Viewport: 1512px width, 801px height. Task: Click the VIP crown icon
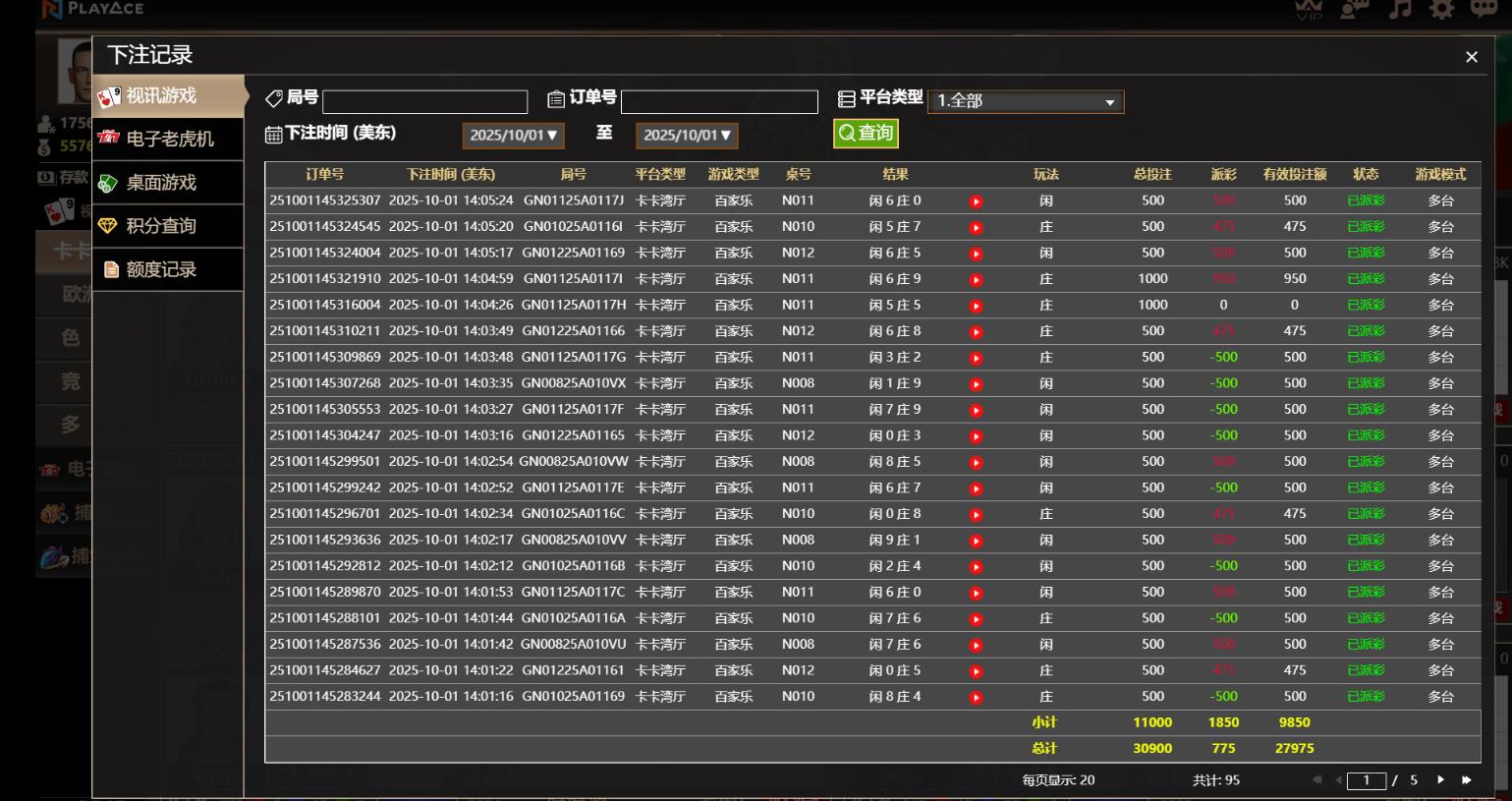tap(1309, 9)
